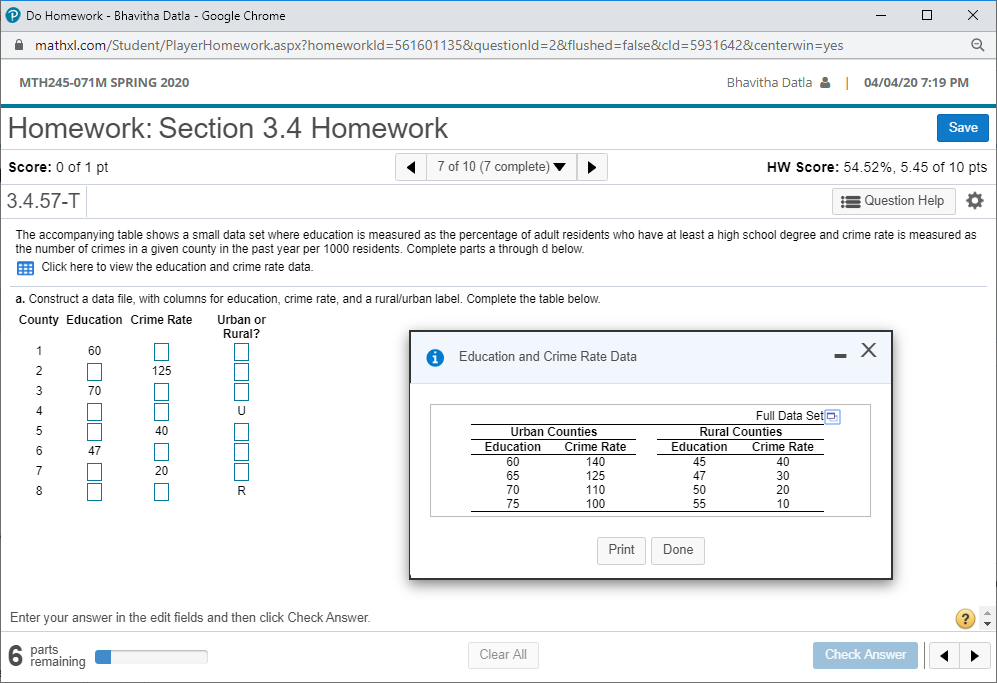Select Education input for county 4

pyautogui.click(x=94, y=411)
